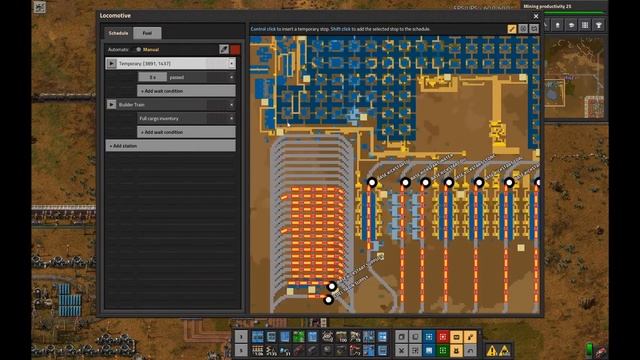Click the play button on the Builder Train row
Image resolution: width=640 pixels, height=360 pixels.
pos(111,104)
